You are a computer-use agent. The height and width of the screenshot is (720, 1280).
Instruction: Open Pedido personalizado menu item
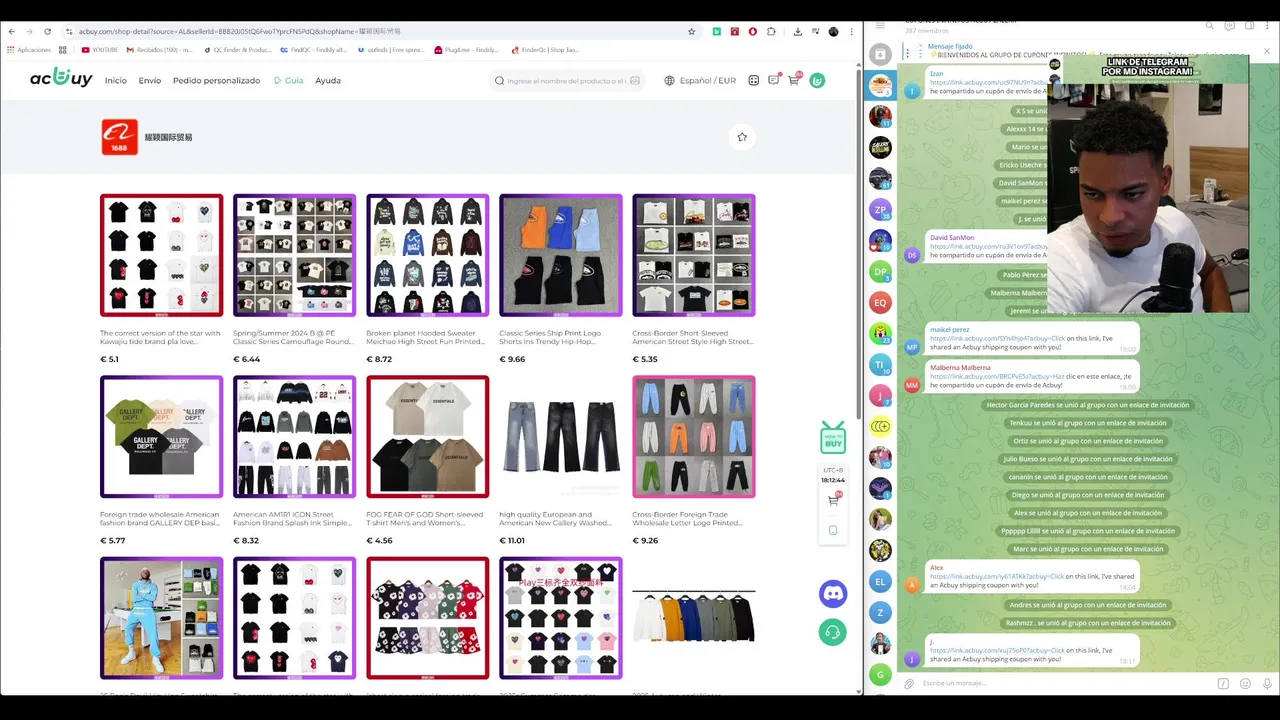click(x=216, y=80)
